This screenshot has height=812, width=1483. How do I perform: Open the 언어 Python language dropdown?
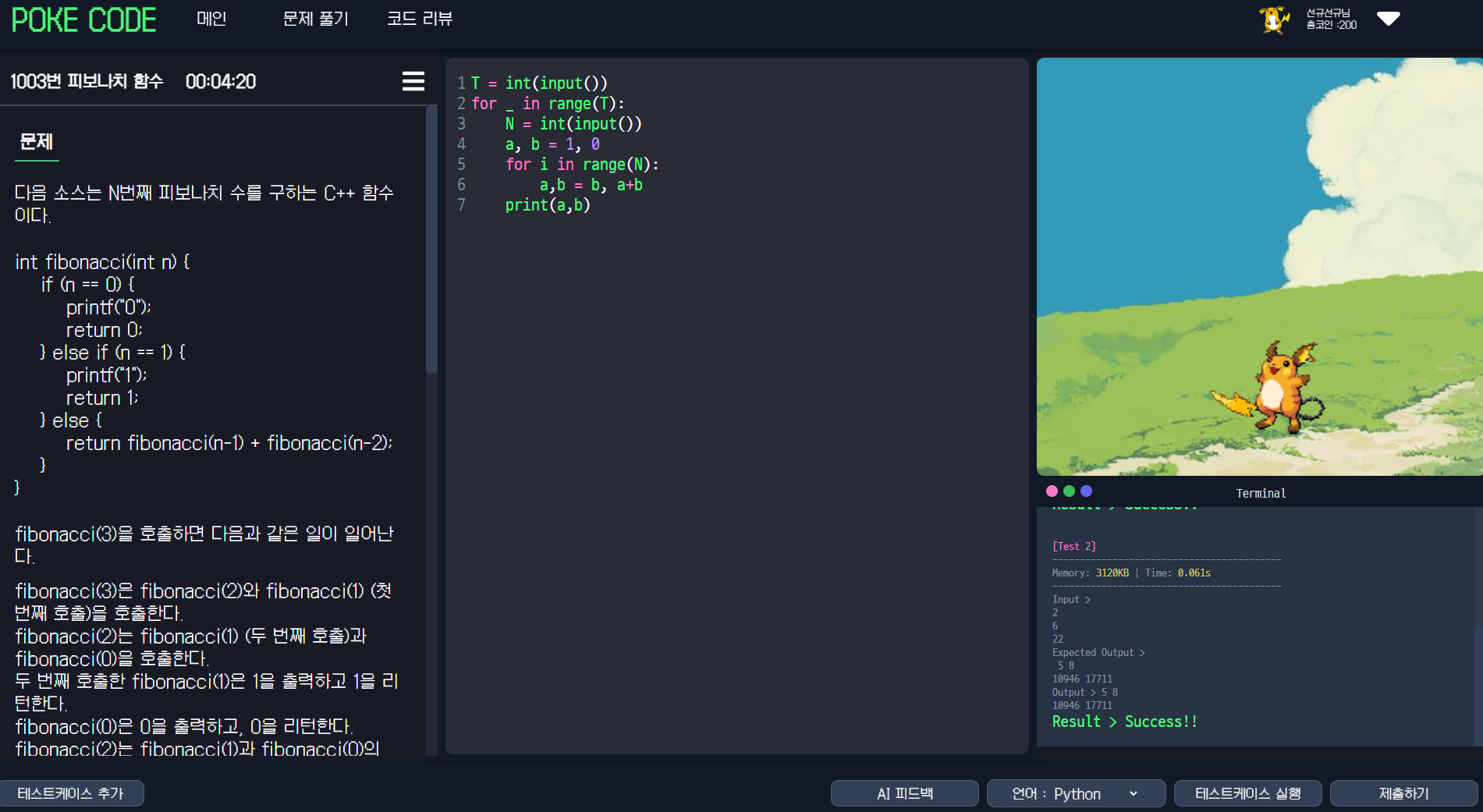pos(1076,793)
